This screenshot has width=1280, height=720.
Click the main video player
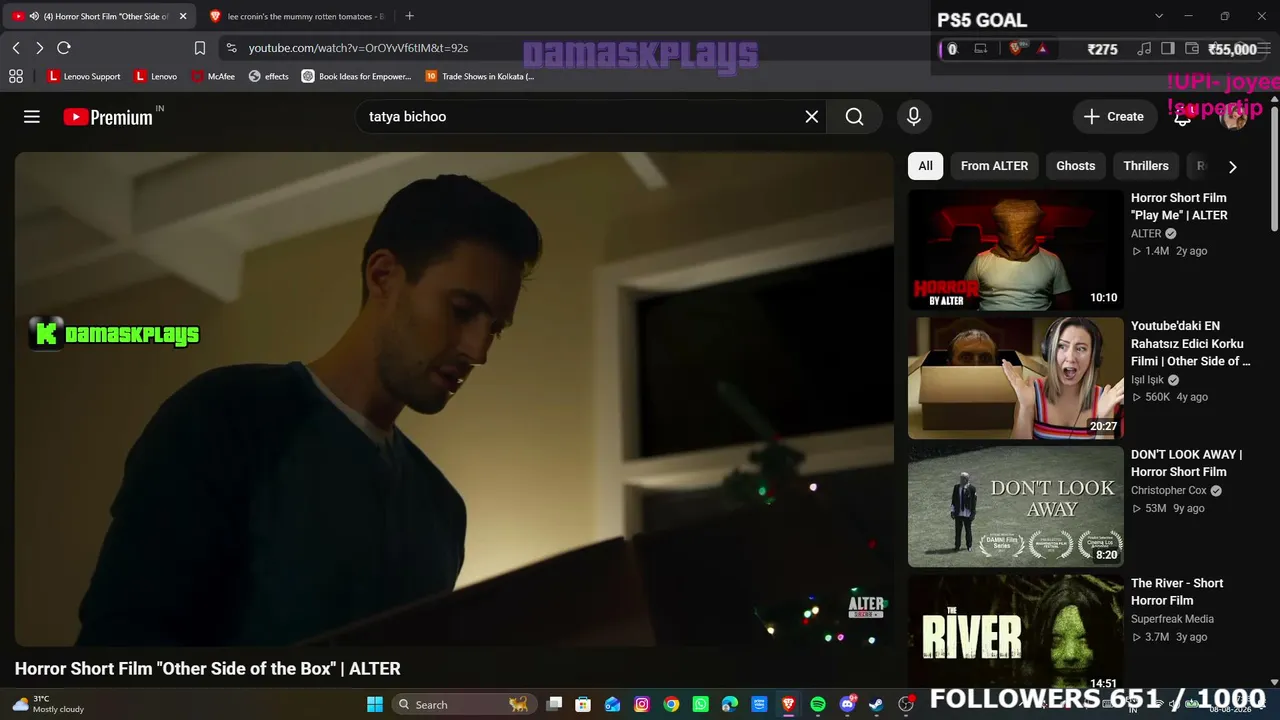pyautogui.click(x=454, y=399)
